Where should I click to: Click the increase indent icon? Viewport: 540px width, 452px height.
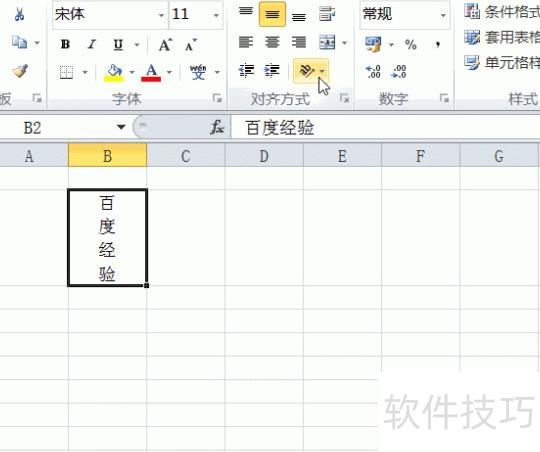click(x=272, y=70)
